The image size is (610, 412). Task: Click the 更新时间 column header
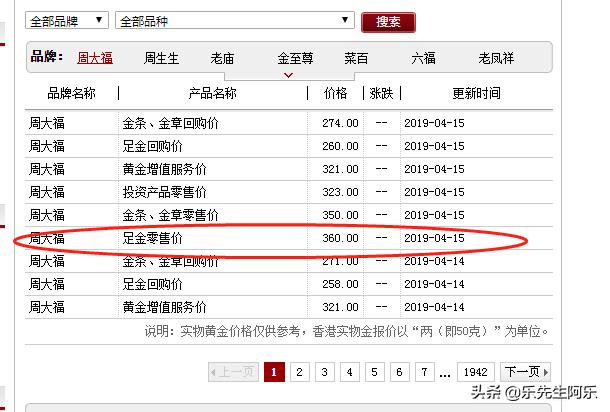[x=477, y=93]
